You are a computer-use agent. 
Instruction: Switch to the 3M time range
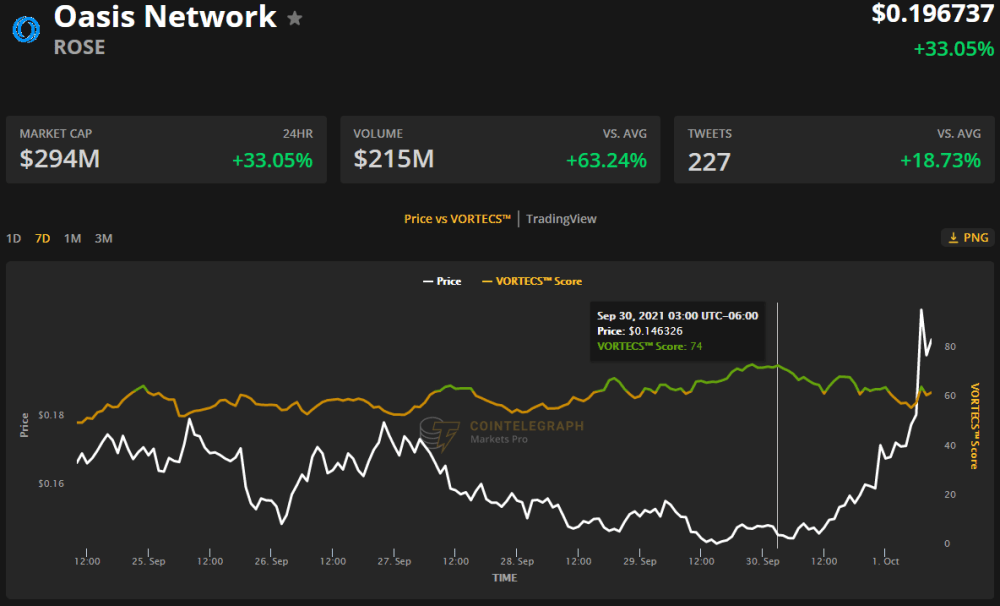[103, 239]
